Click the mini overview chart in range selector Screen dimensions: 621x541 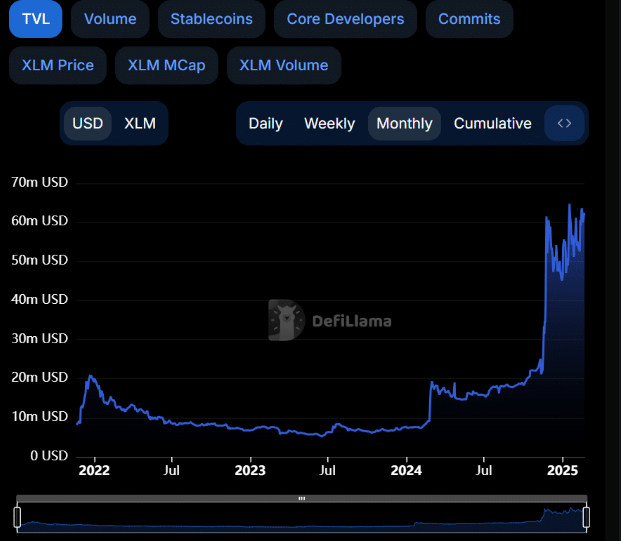[302, 518]
